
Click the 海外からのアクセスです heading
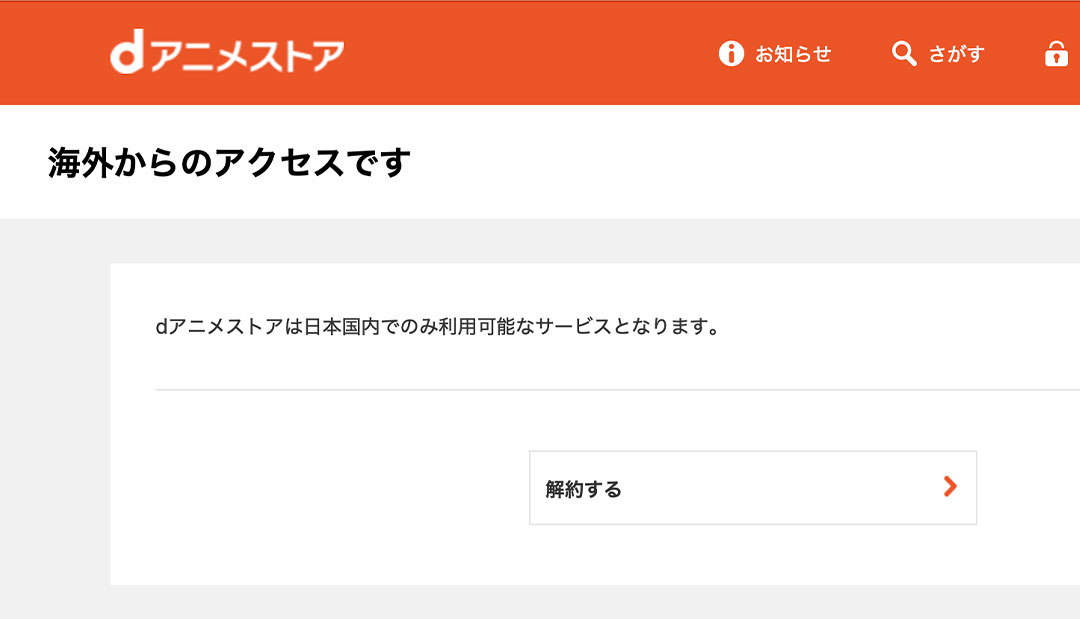tap(229, 162)
